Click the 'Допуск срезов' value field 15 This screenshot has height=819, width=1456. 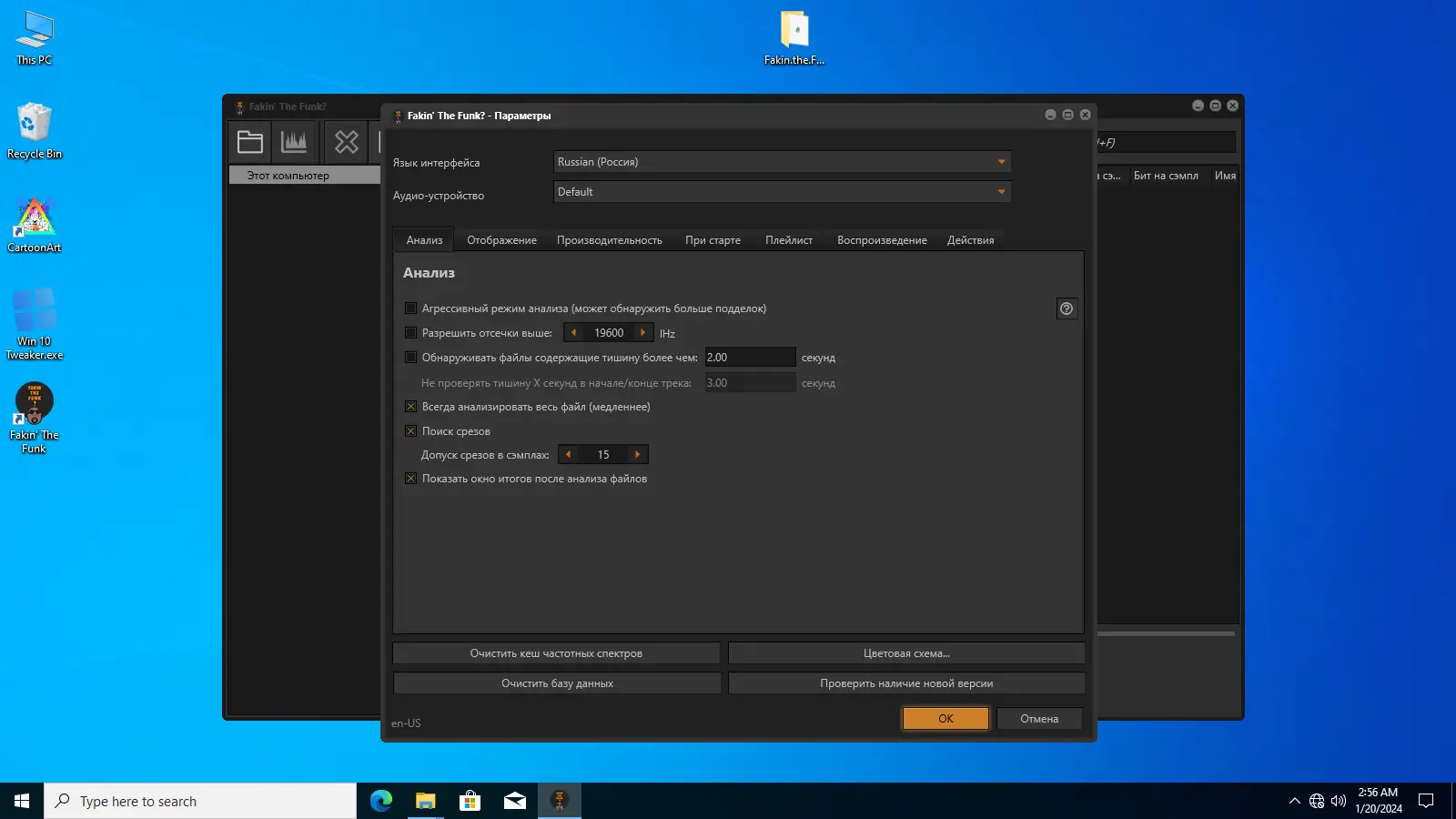[603, 455]
